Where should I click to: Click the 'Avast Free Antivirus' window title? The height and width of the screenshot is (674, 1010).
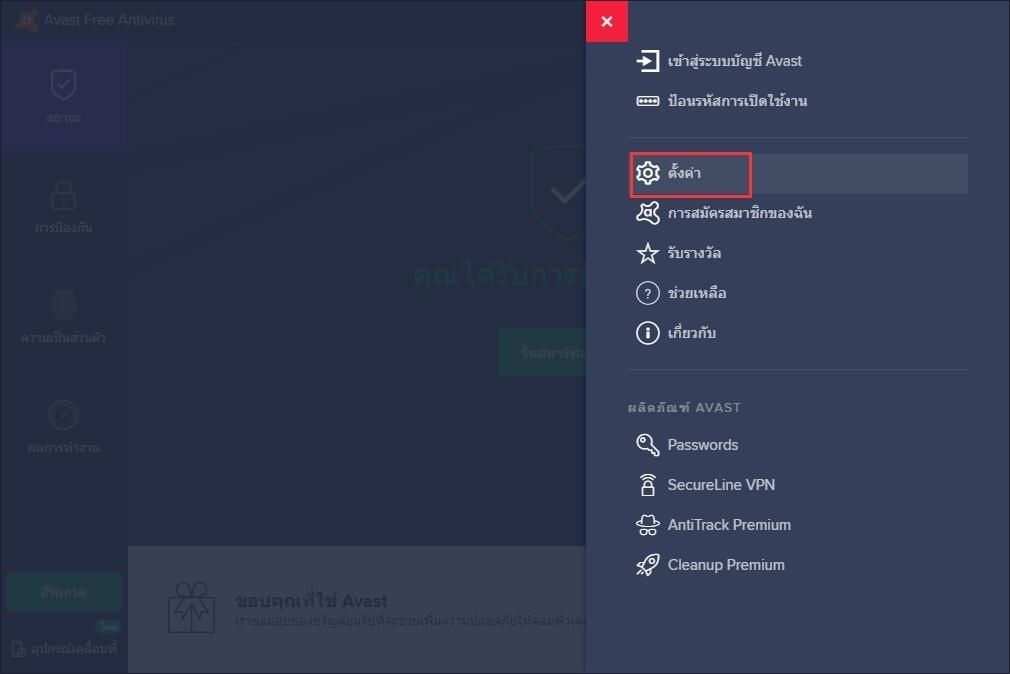coord(109,21)
